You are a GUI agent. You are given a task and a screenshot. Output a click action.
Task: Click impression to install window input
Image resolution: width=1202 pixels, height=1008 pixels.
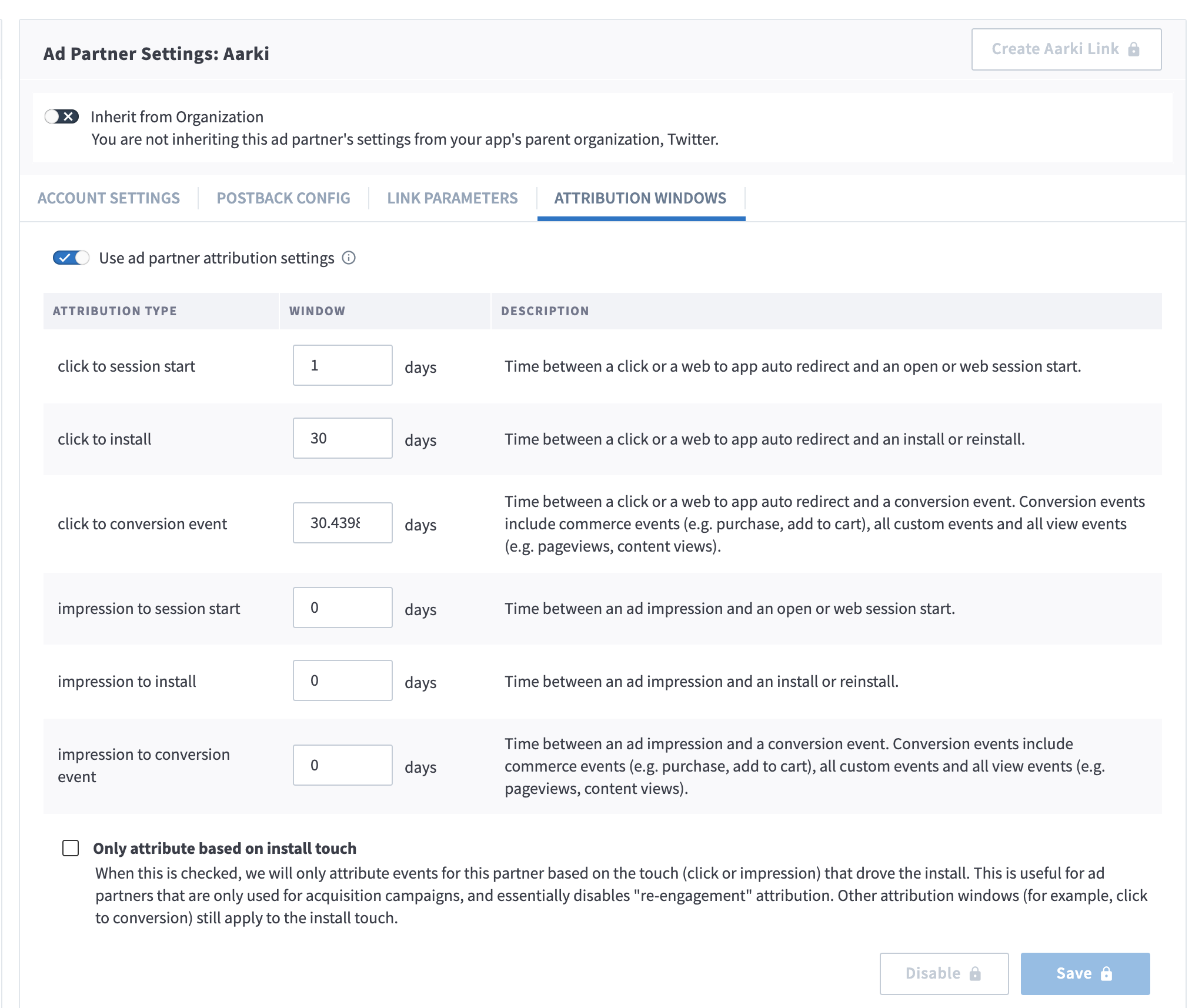coord(342,680)
